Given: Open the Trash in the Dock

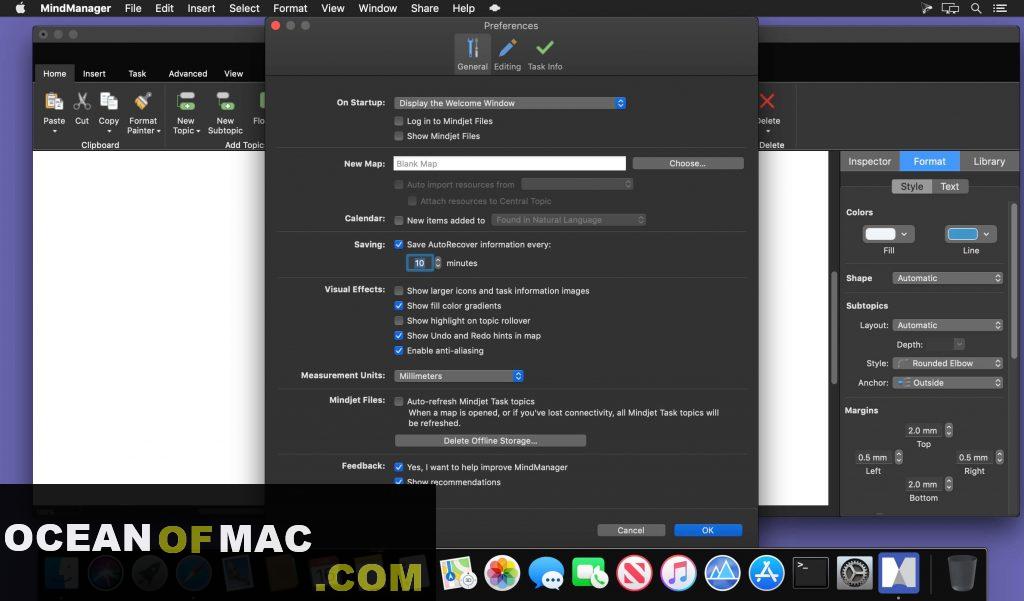Looking at the screenshot, I should tap(961, 573).
